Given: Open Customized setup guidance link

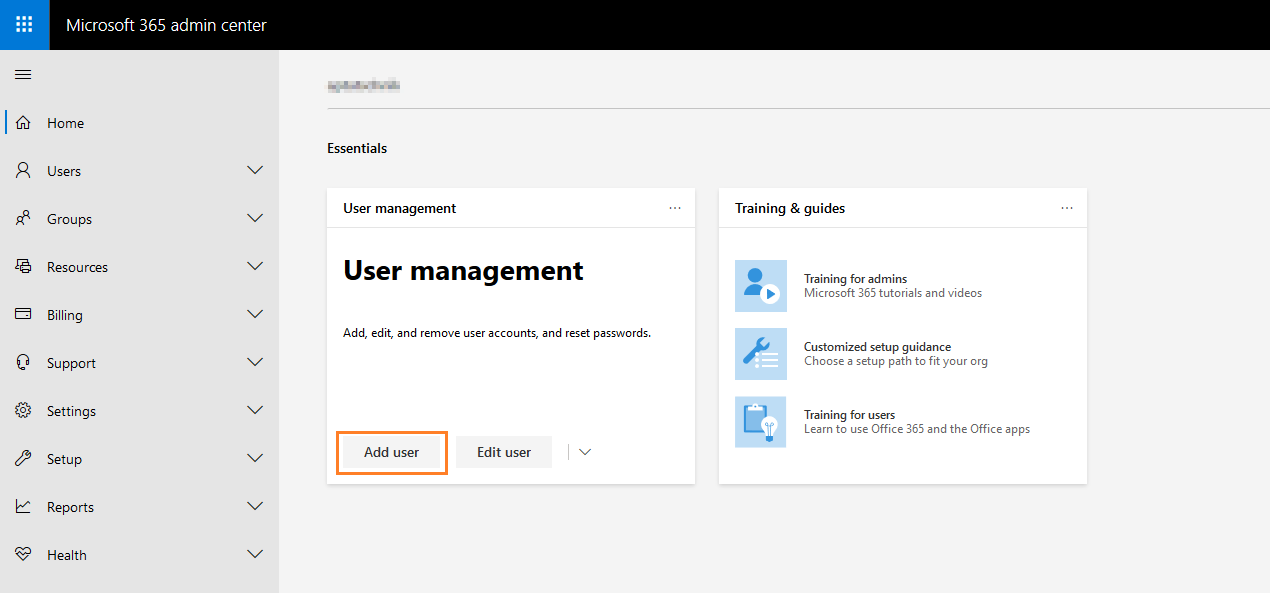Looking at the screenshot, I should [x=877, y=347].
